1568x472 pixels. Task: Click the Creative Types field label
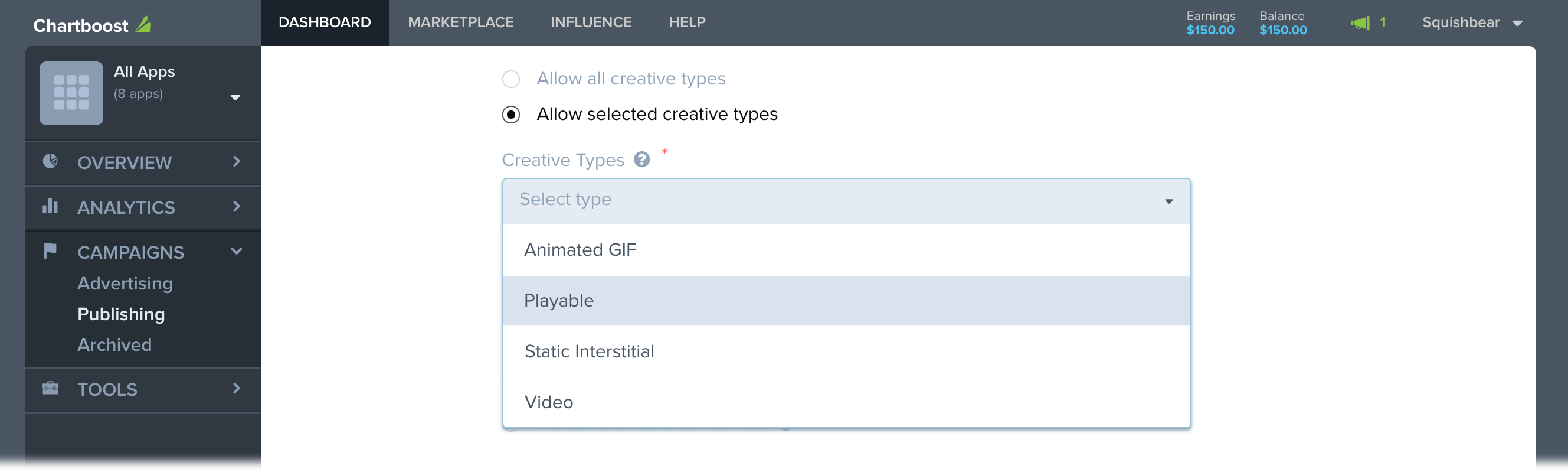pos(563,160)
